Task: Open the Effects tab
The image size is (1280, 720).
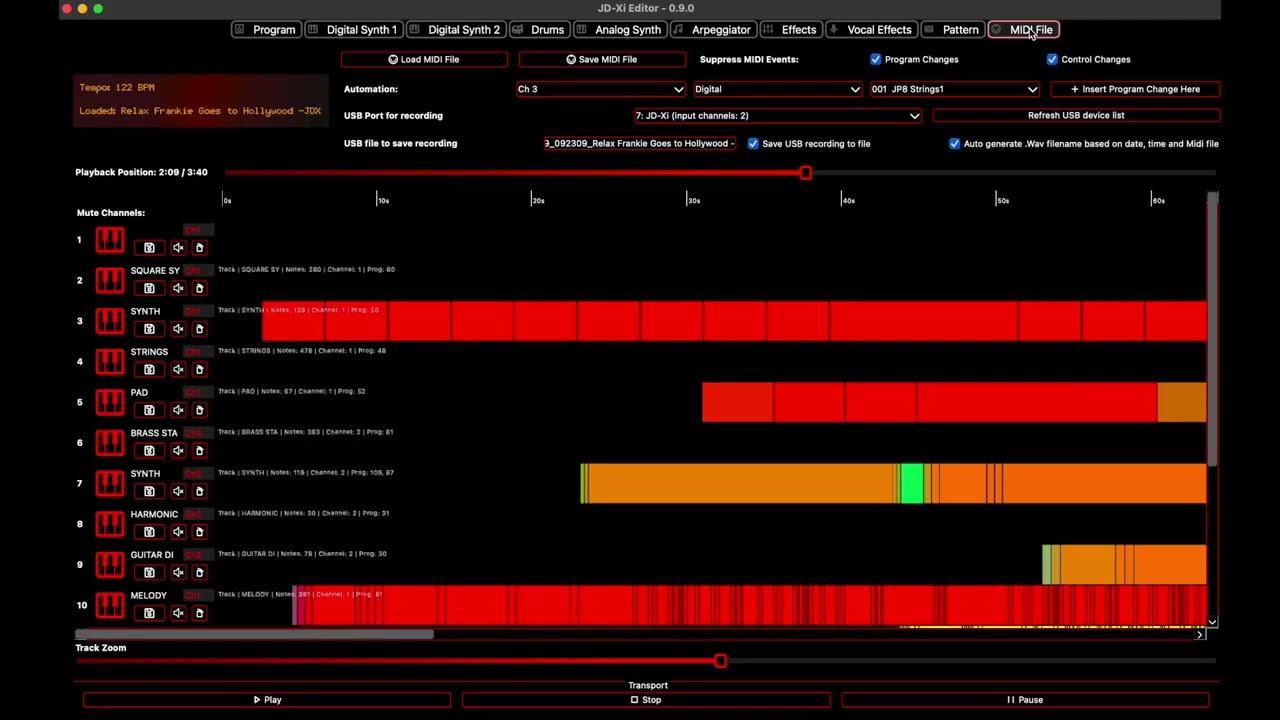Action: click(x=790, y=30)
